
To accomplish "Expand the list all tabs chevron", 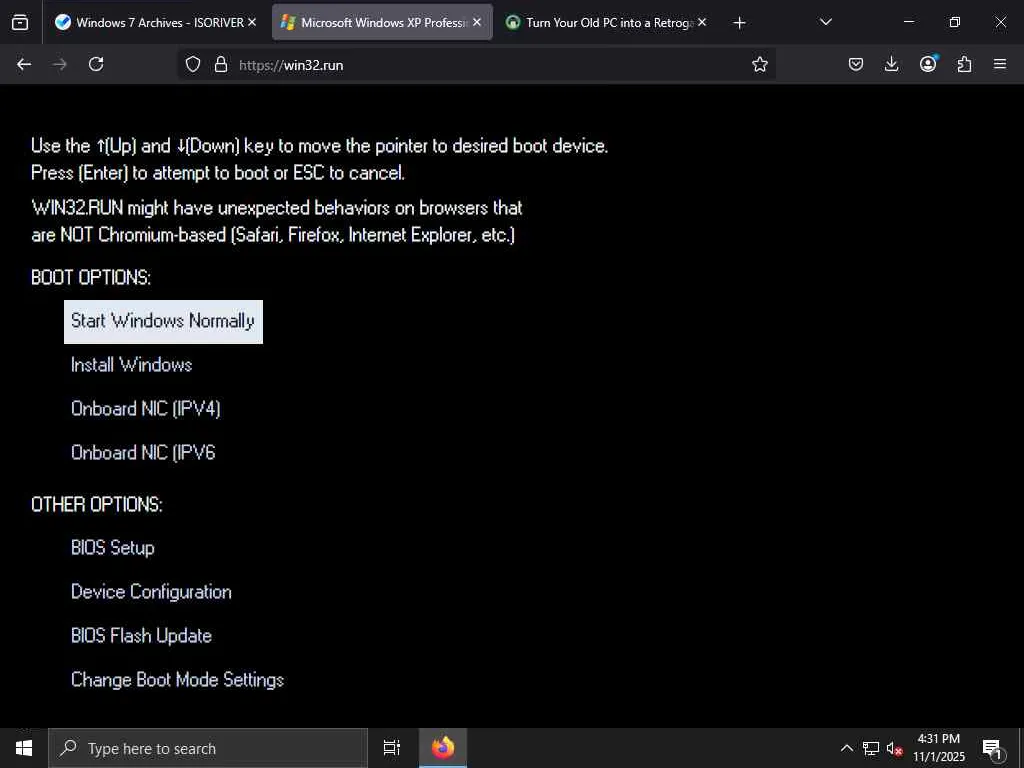I will (x=825, y=22).
